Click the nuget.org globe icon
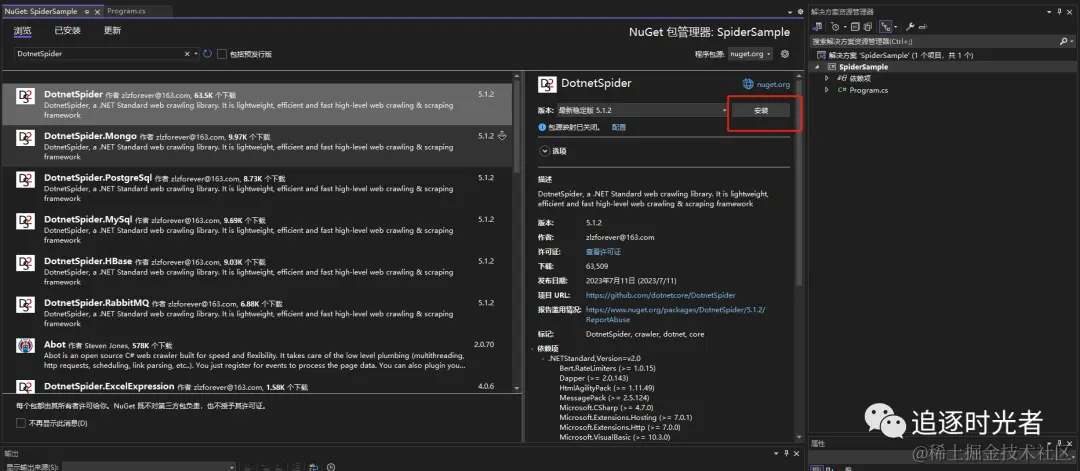 point(748,84)
